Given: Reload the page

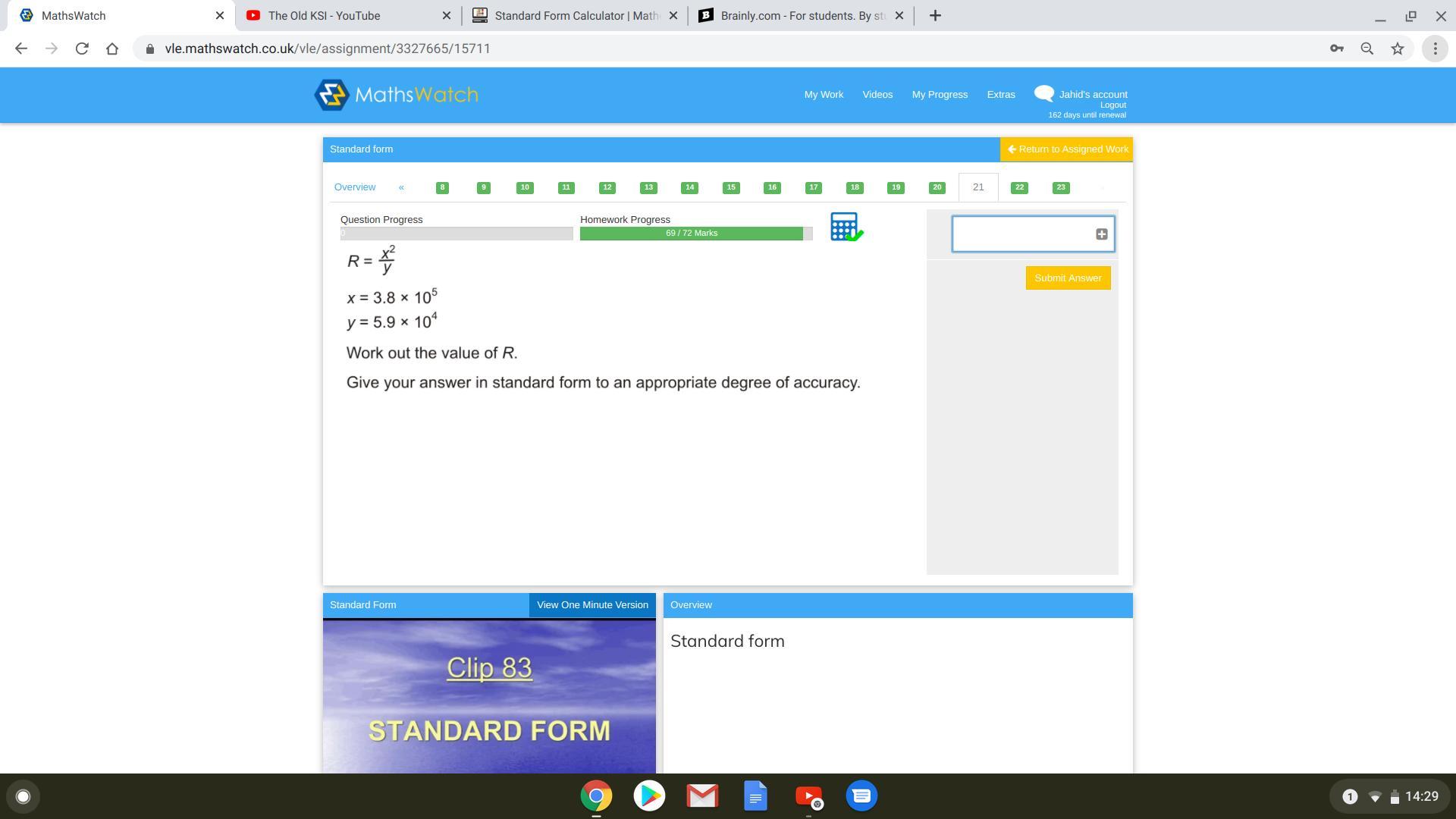Looking at the screenshot, I should [x=82, y=49].
